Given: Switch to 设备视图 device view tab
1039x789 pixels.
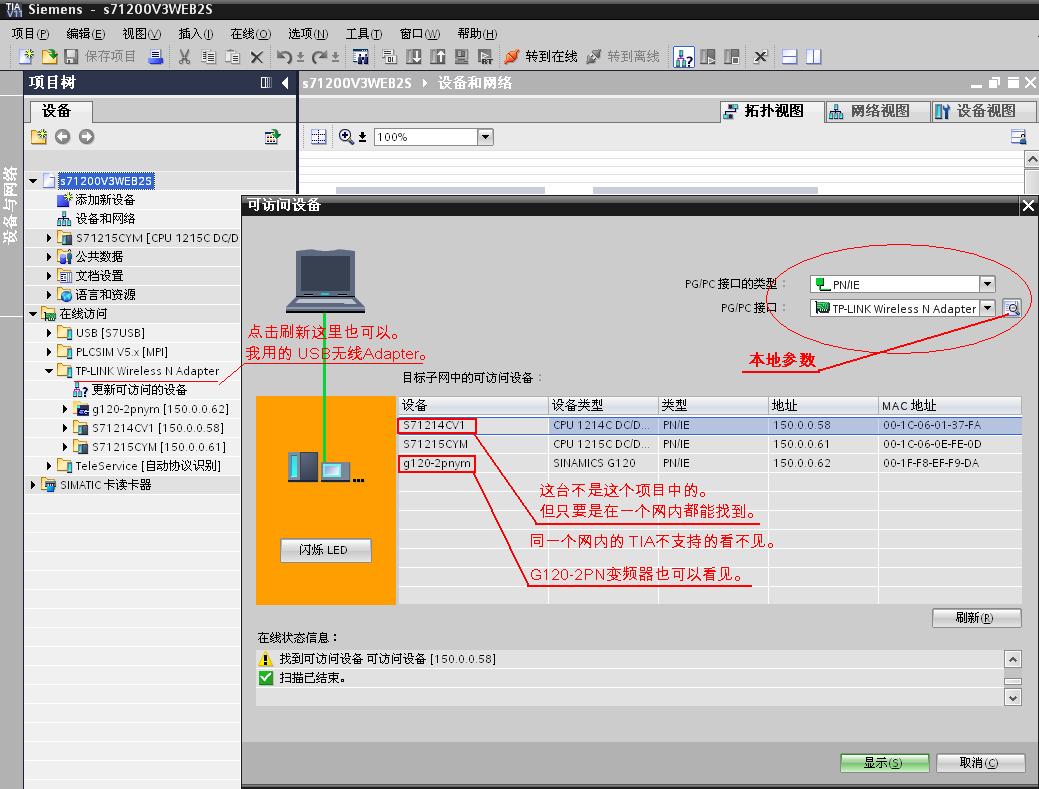Looking at the screenshot, I should (x=984, y=111).
